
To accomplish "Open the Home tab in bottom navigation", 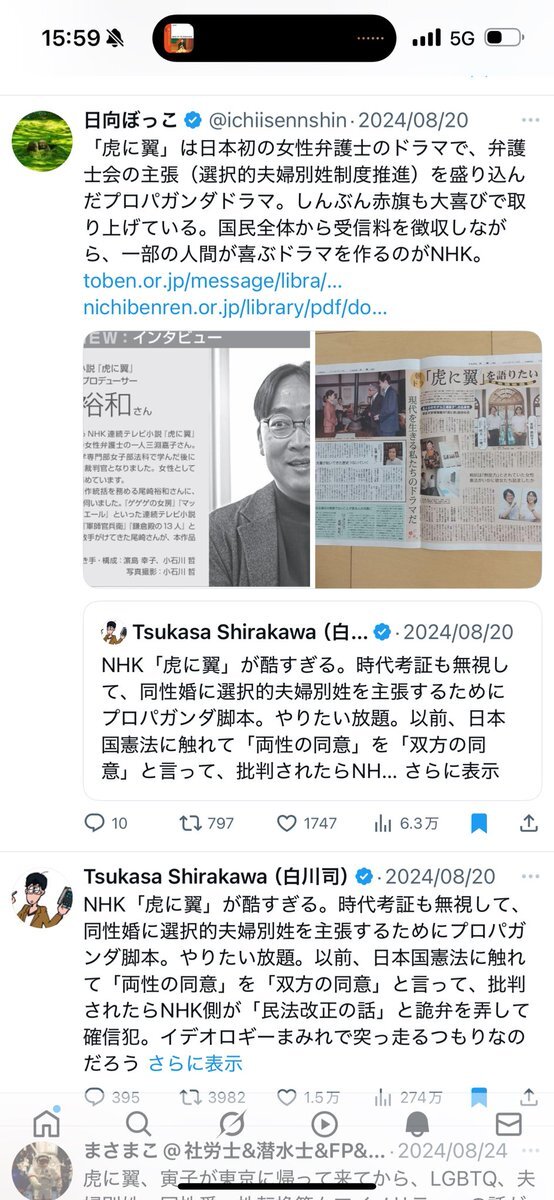I will tap(46, 1123).
